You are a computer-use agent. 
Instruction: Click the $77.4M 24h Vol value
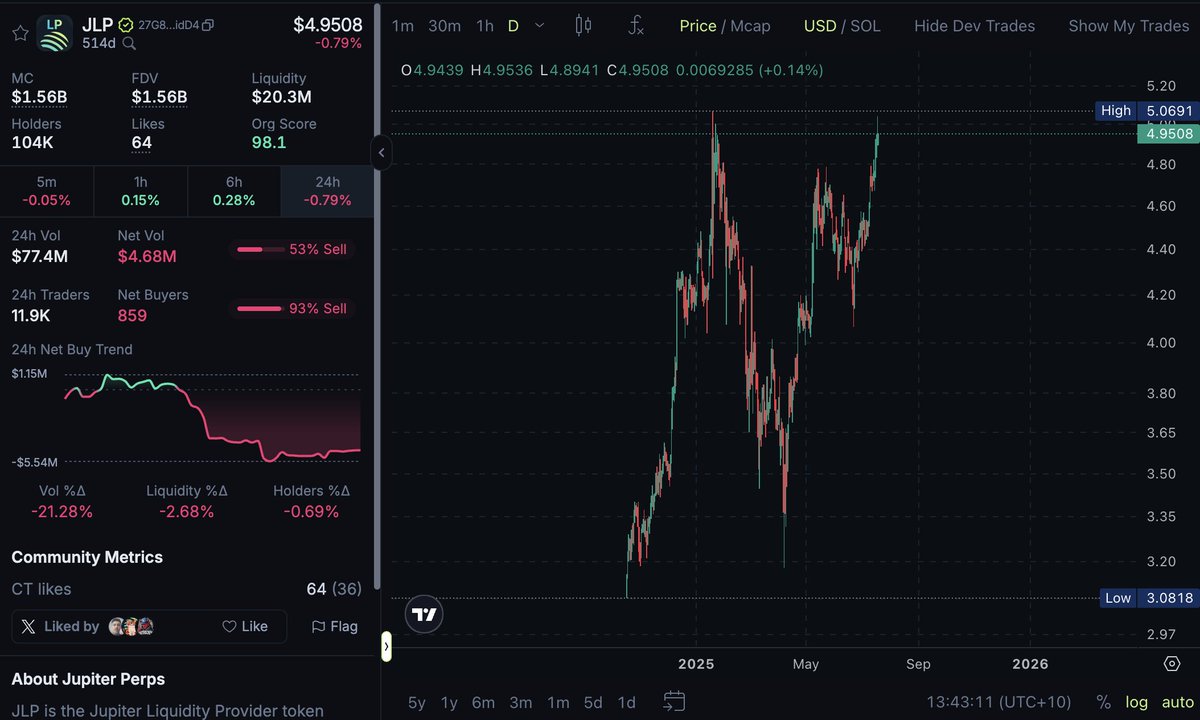40,256
